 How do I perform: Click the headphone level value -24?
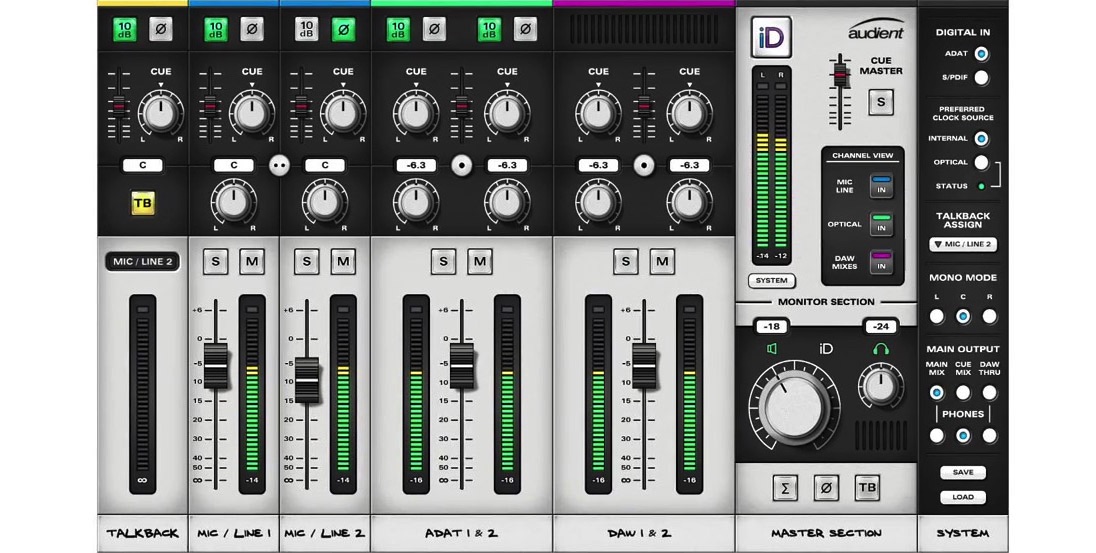881,326
